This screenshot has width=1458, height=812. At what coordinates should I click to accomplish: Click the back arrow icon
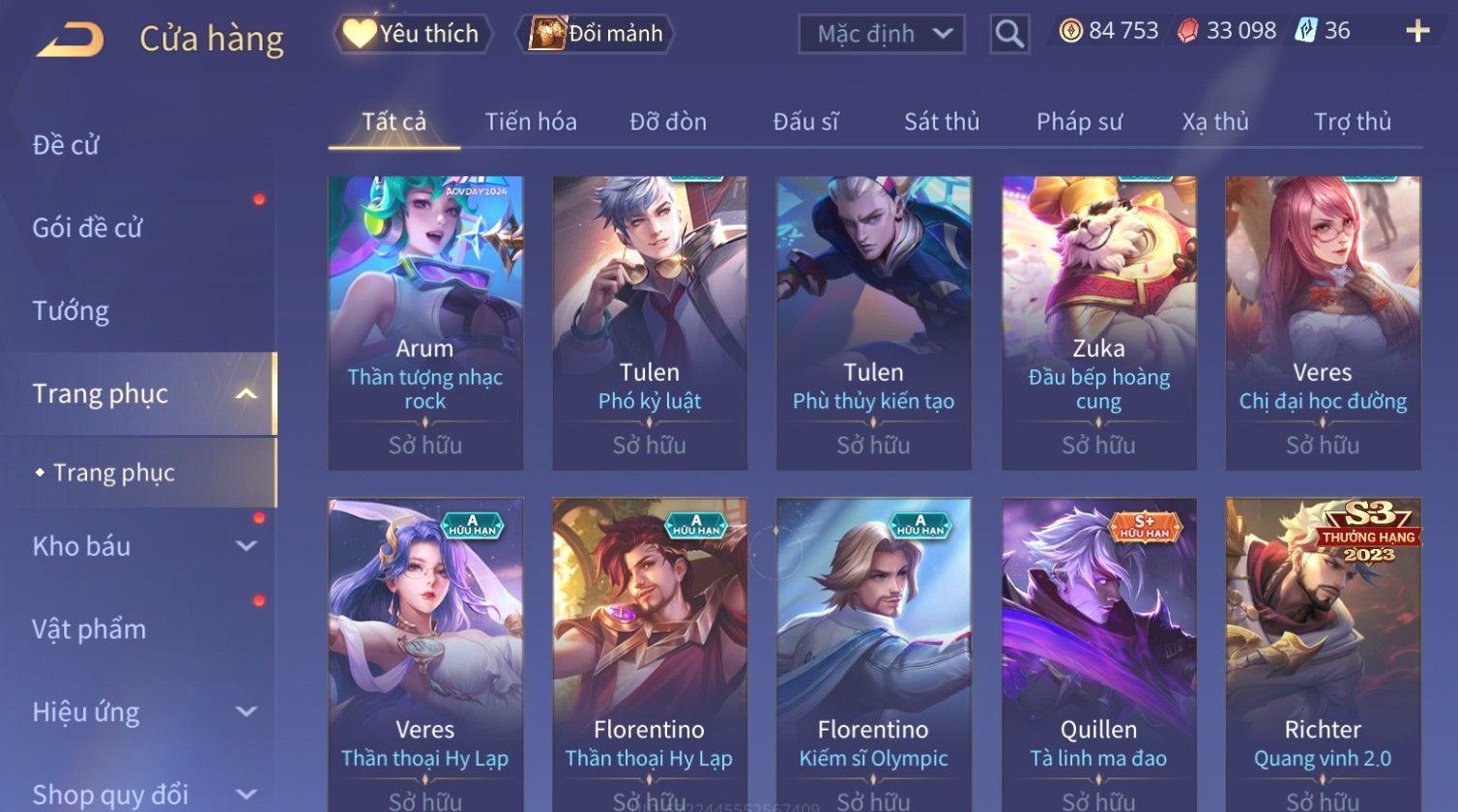[70, 39]
